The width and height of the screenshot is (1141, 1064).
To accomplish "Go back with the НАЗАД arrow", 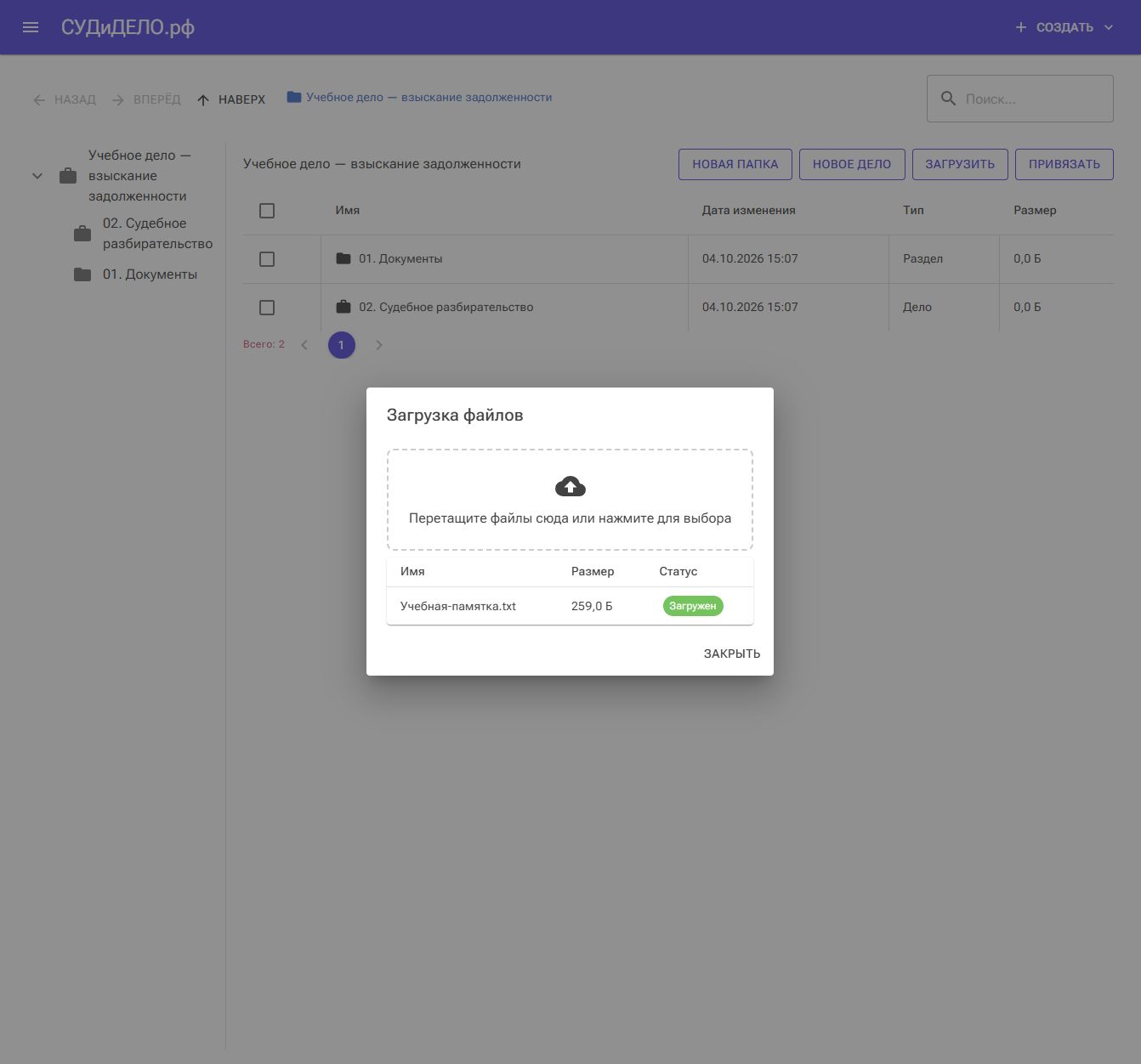I will pyautogui.click(x=39, y=100).
